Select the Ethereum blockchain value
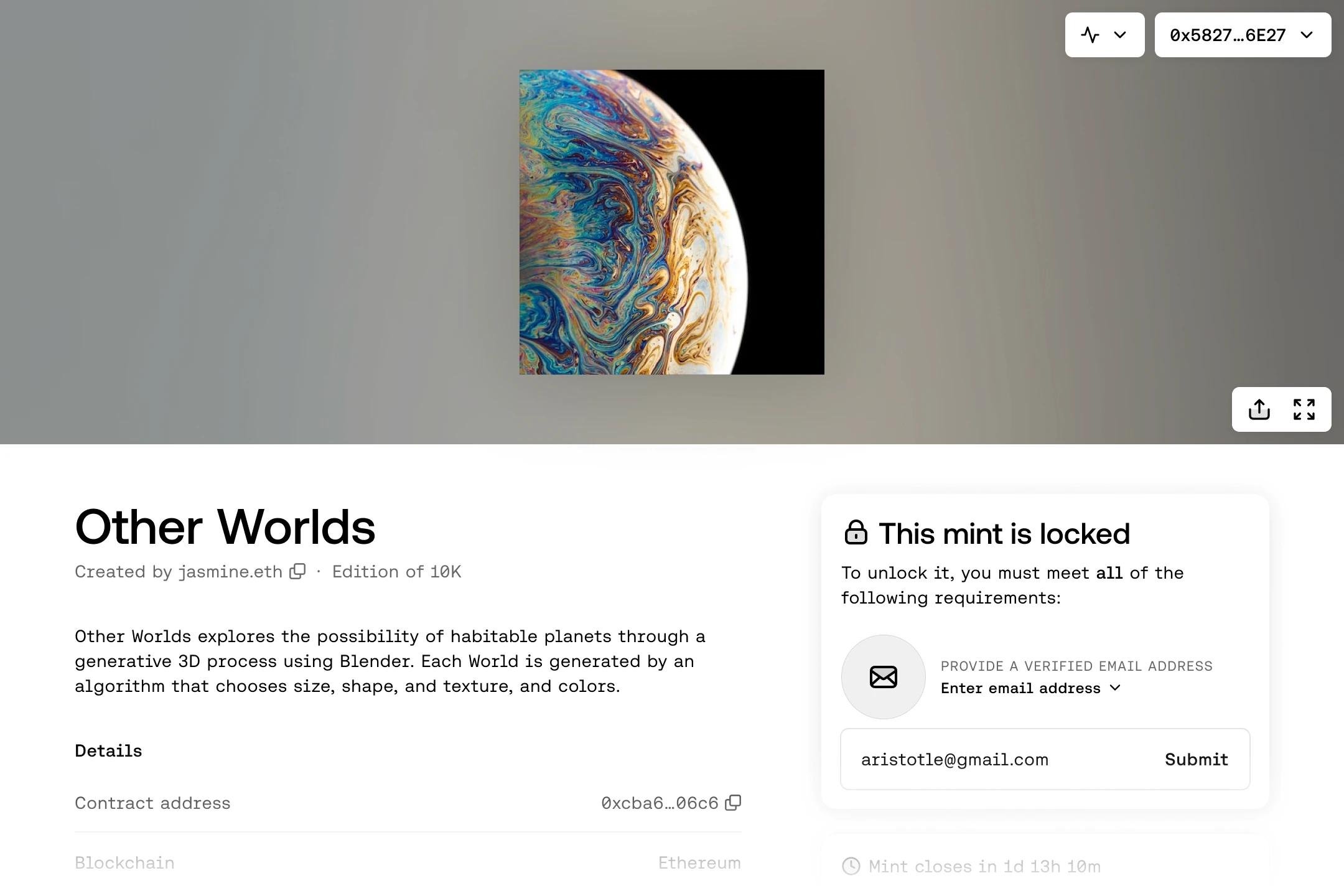1344x896 pixels. pos(699,862)
